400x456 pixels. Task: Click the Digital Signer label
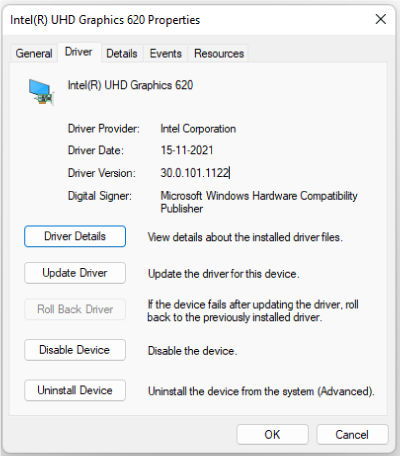pos(100,196)
